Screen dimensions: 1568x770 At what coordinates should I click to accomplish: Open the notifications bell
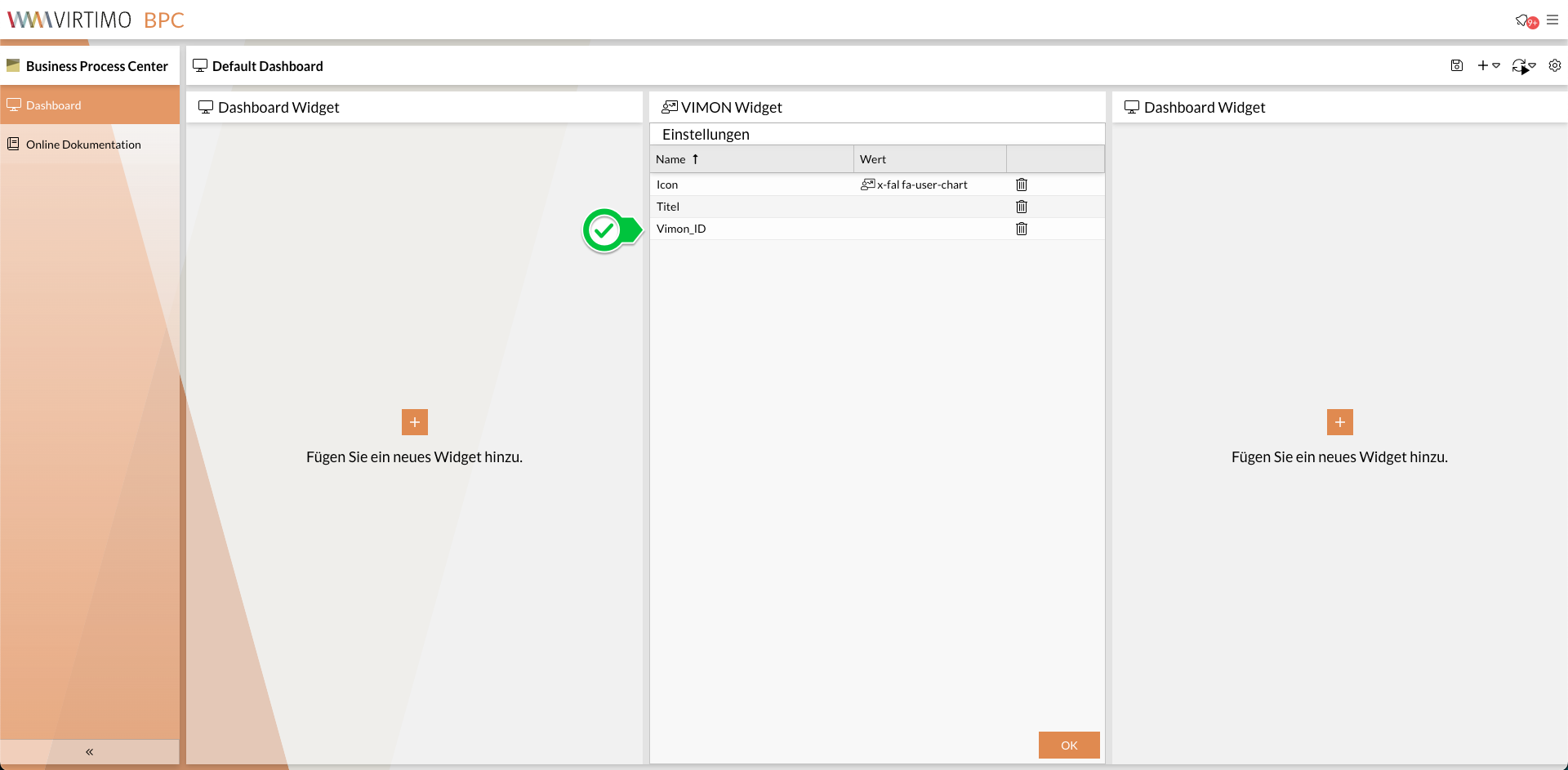tap(1524, 20)
